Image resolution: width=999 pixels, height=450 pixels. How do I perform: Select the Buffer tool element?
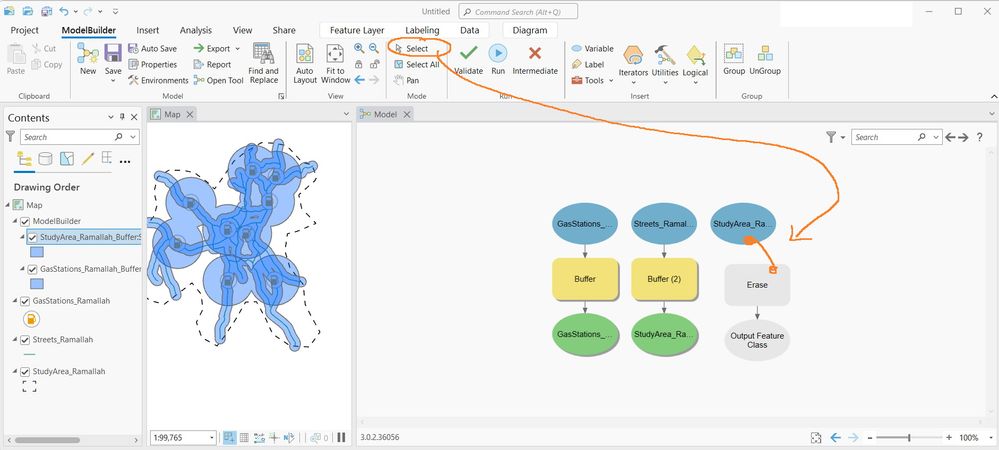[x=585, y=279]
